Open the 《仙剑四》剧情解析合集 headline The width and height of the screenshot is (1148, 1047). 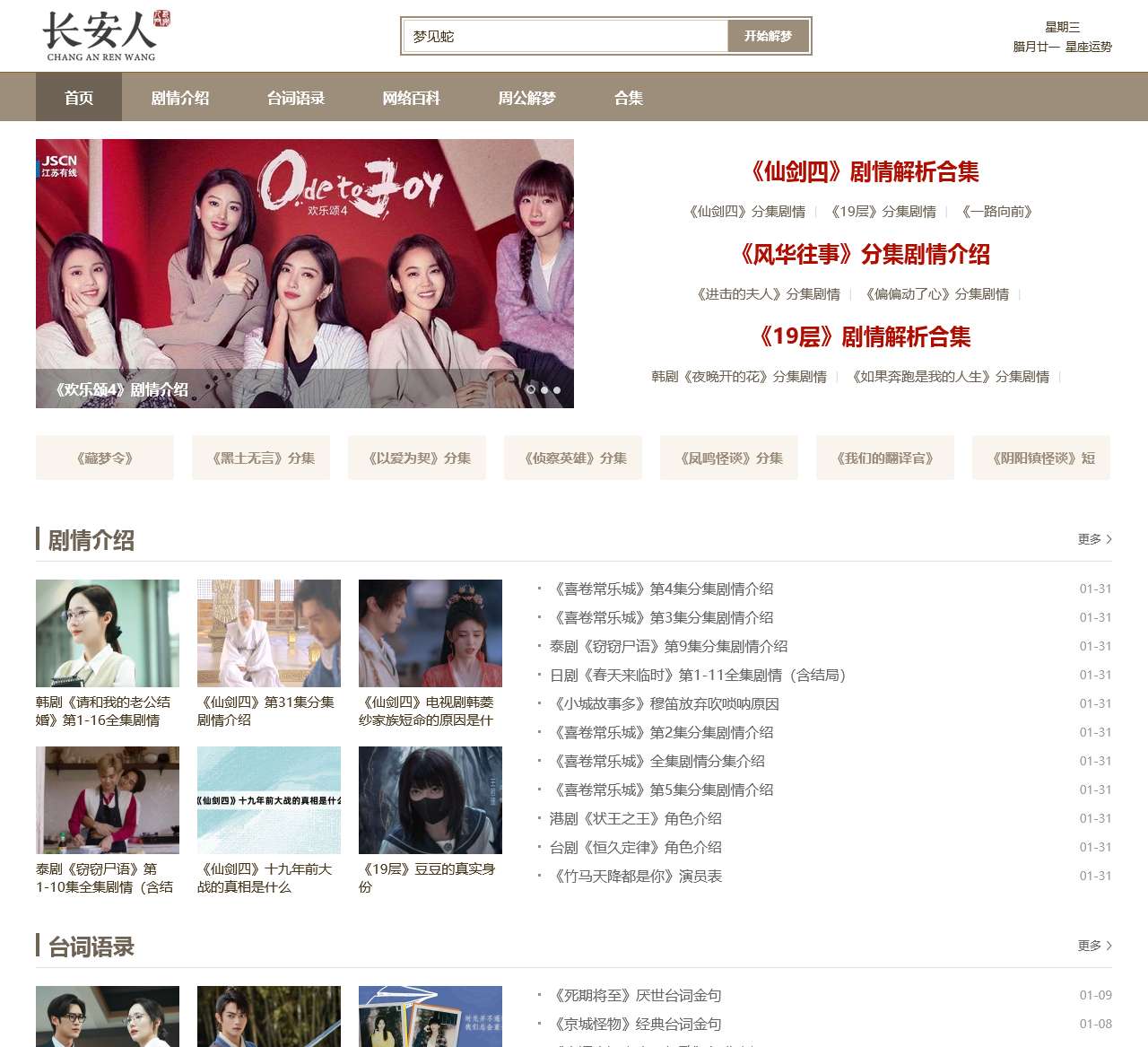[861, 171]
